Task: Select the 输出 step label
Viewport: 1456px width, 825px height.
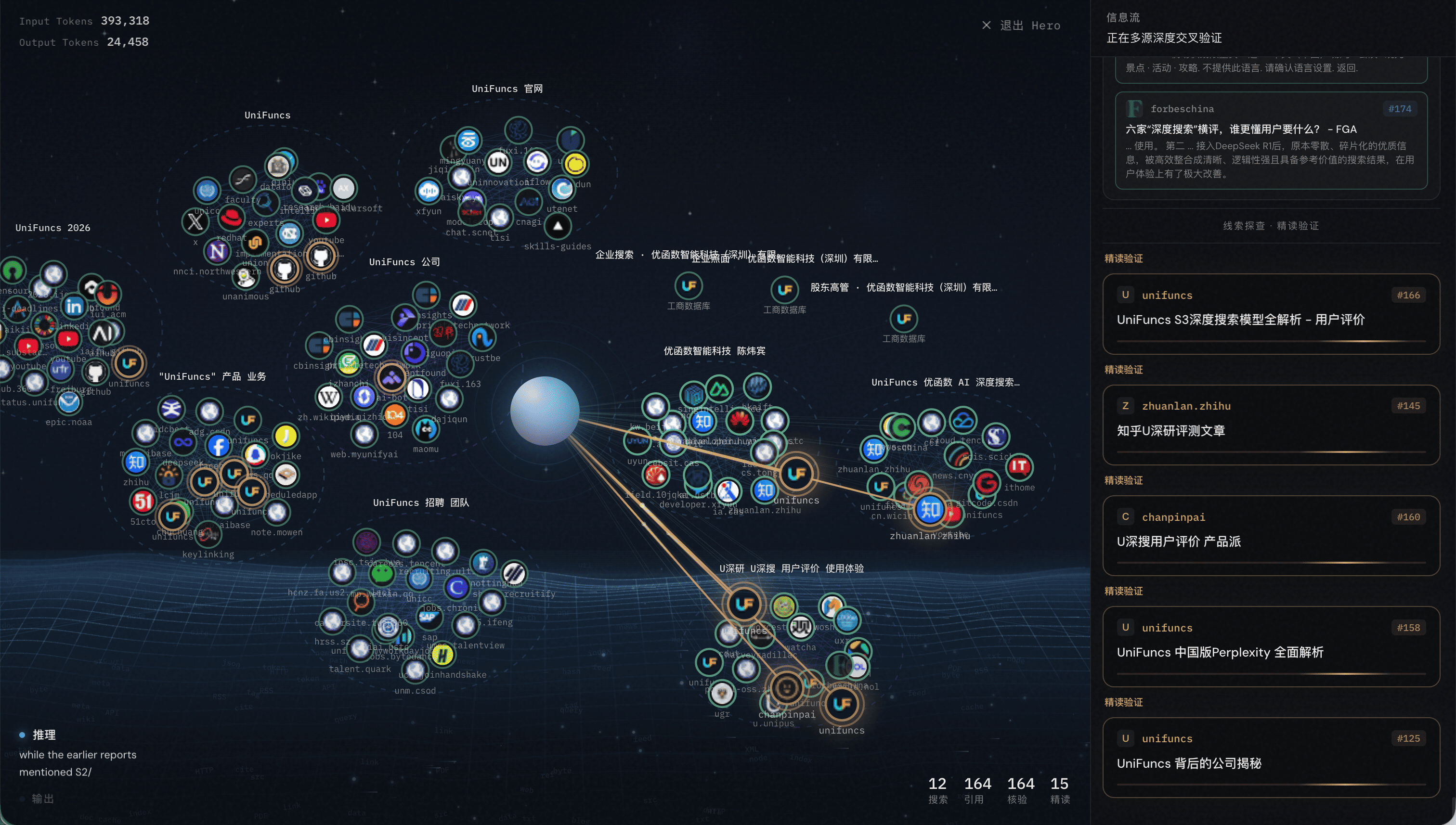Action: click(x=43, y=799)
